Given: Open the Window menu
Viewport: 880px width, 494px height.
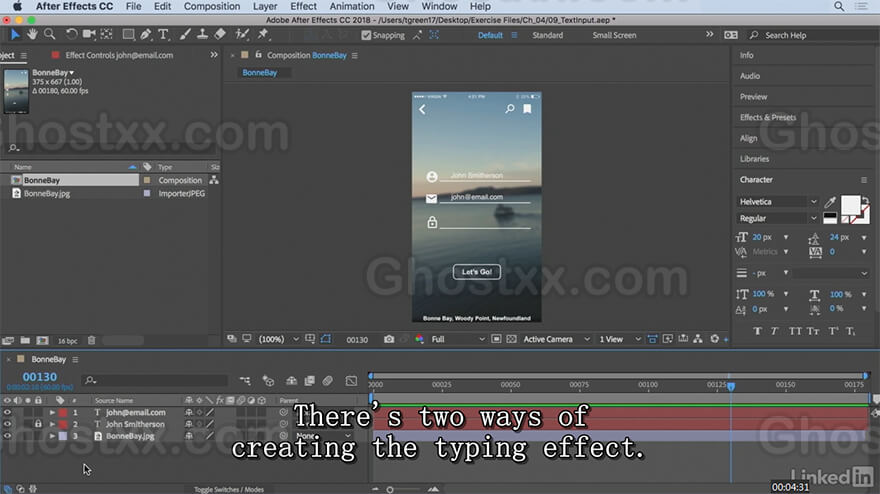Looking at the screenshot, I should tap(439, 6).
